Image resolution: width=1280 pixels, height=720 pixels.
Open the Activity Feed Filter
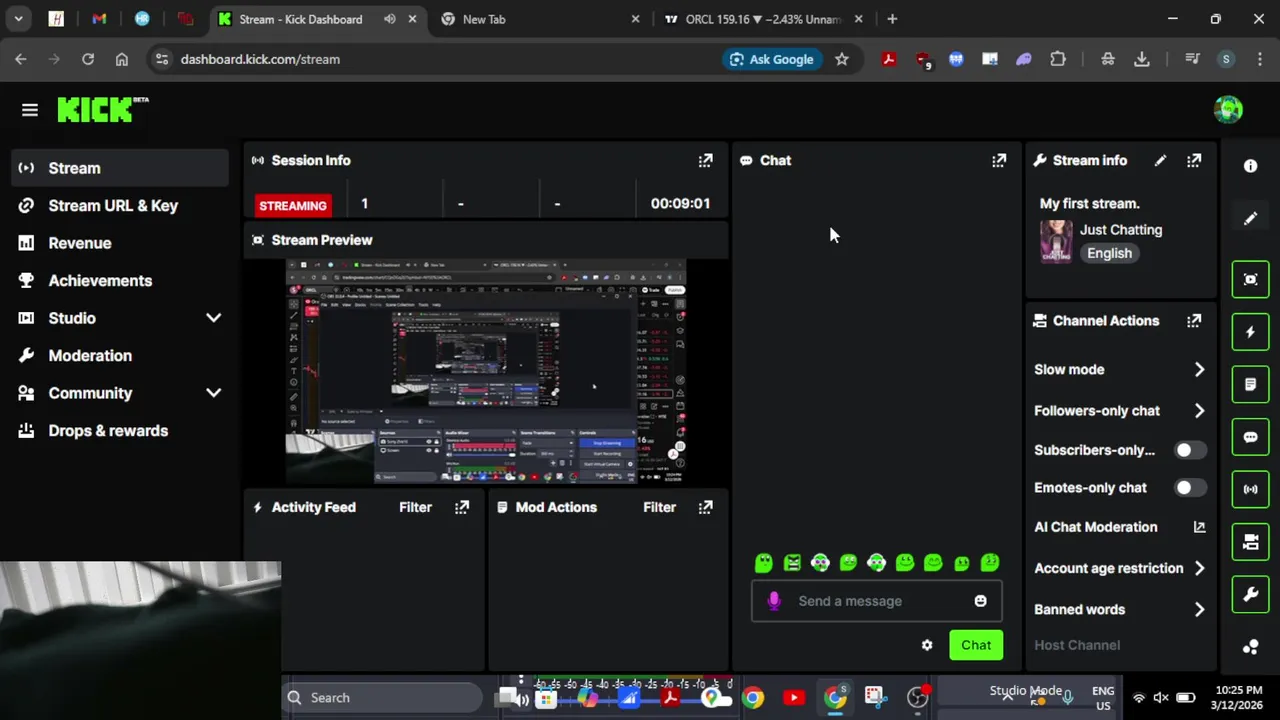[415, 507]
